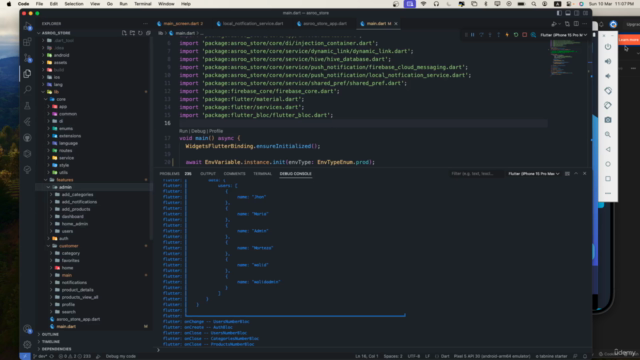
Task: Click the debug console filter field
Action: click(476, 174)
